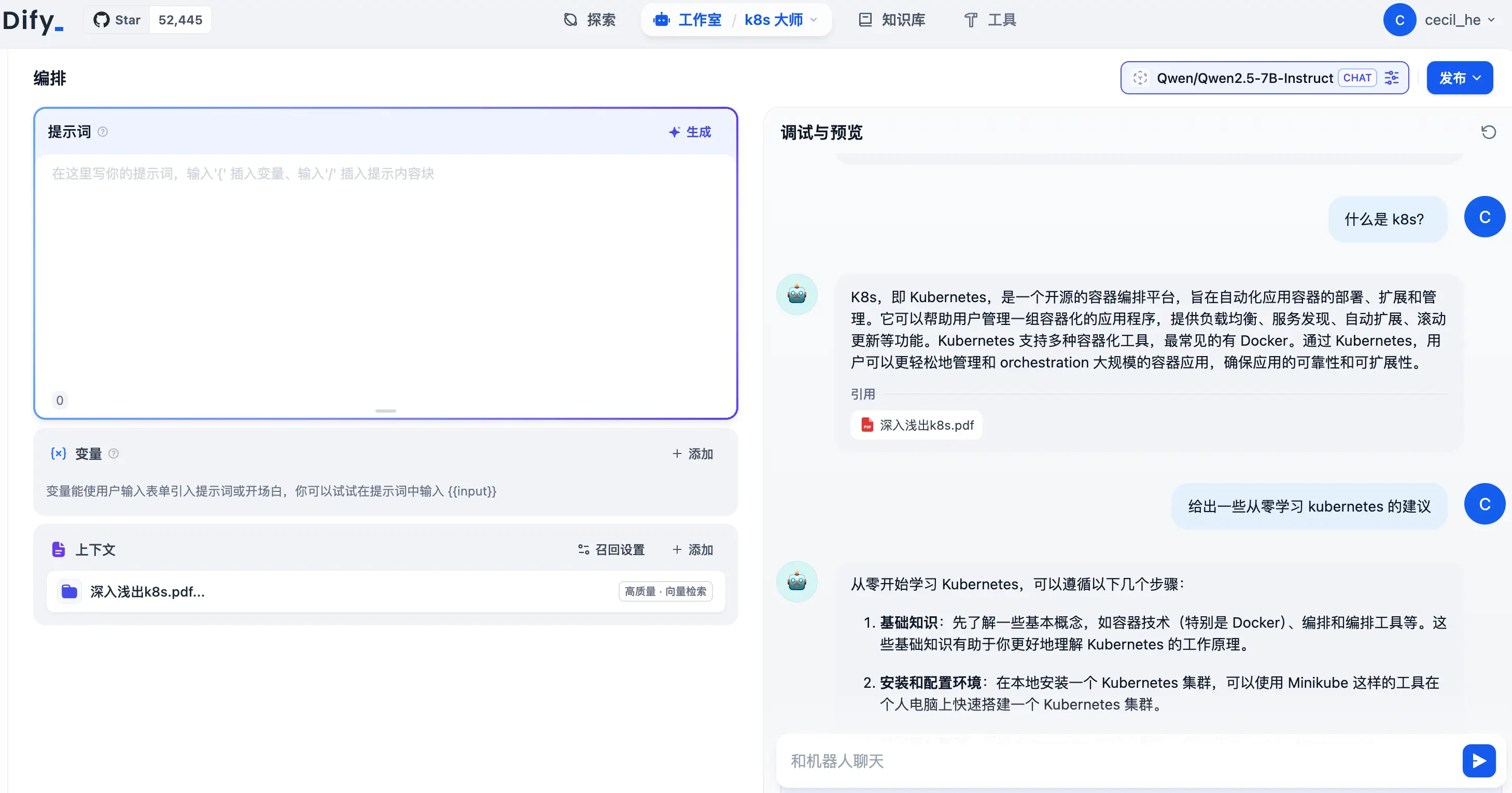Click the 变量 help question icon

pyautogui.click(x=114, y=454)
